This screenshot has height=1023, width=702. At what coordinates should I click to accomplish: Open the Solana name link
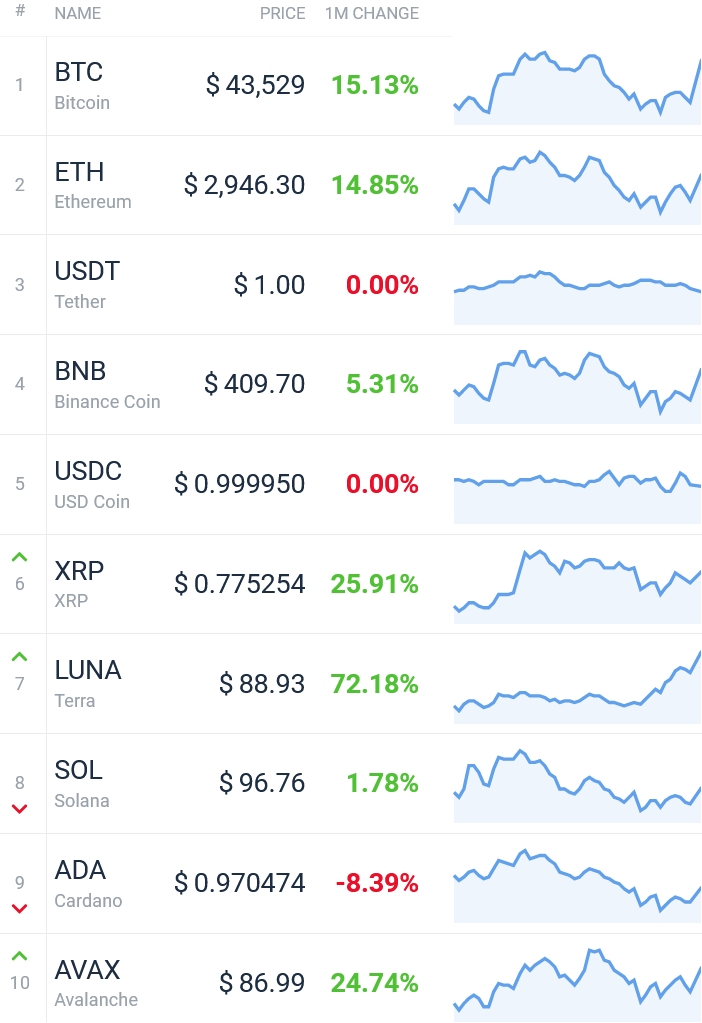point(82,784)
